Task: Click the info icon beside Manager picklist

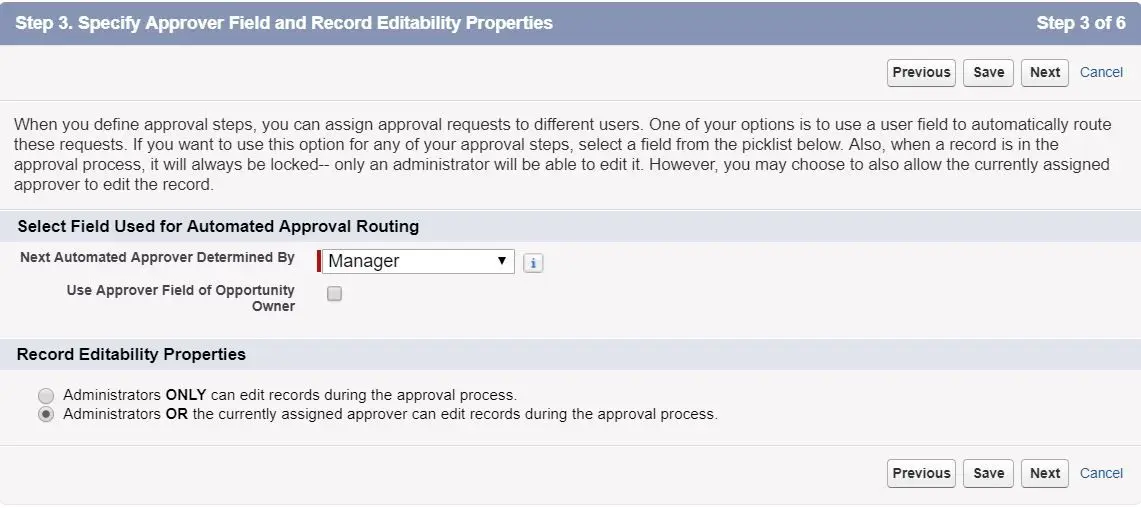Action: pyautogui.click(x=533, y=263)
